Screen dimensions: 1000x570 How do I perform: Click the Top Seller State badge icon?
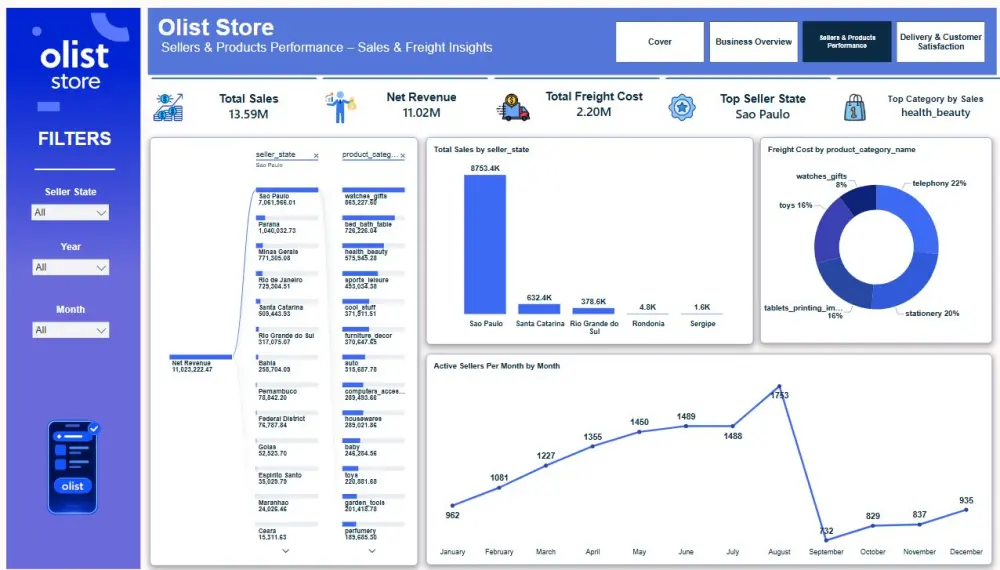point(682,107)
